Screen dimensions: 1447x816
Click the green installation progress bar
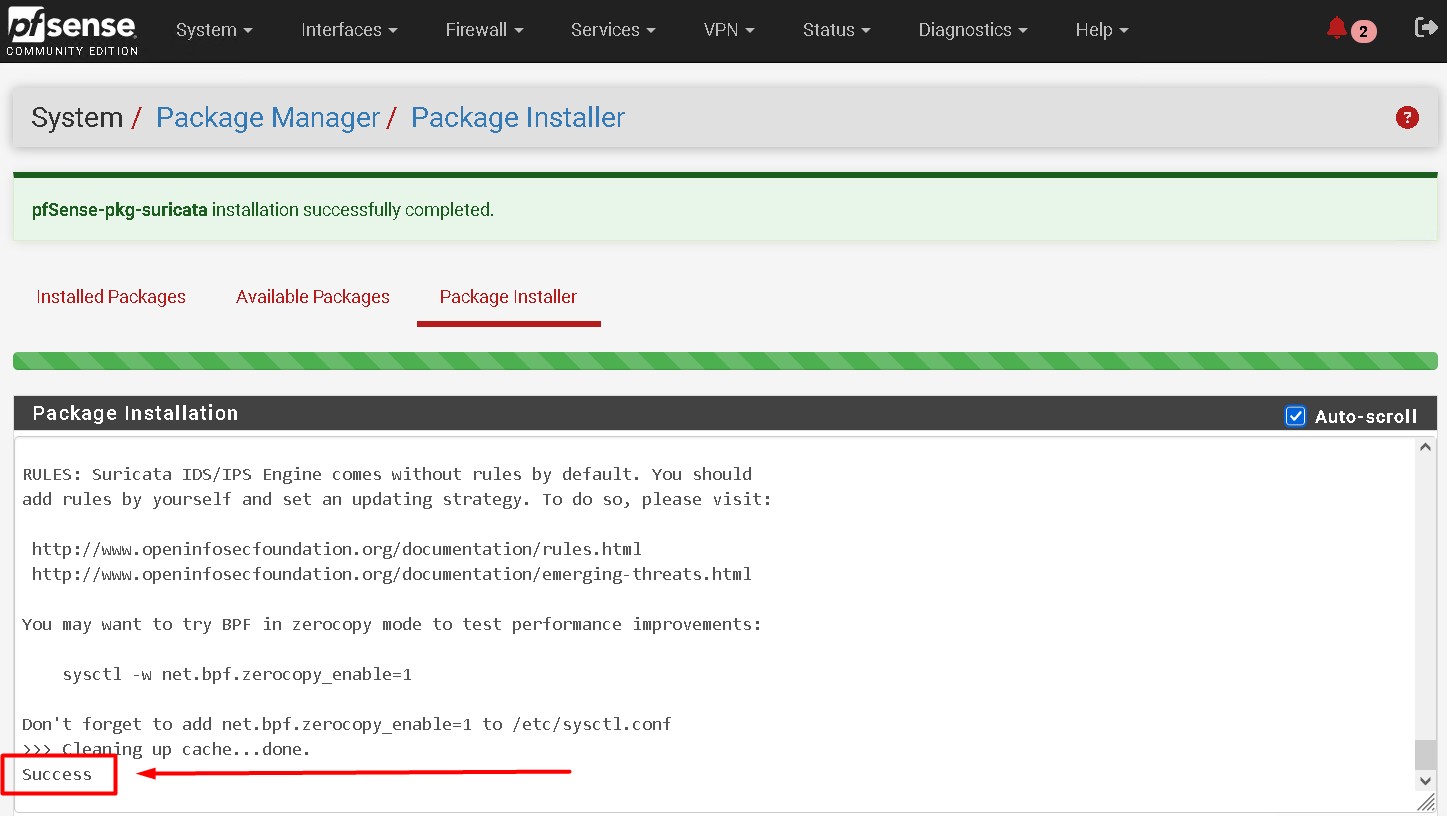[x=723, y=360]
